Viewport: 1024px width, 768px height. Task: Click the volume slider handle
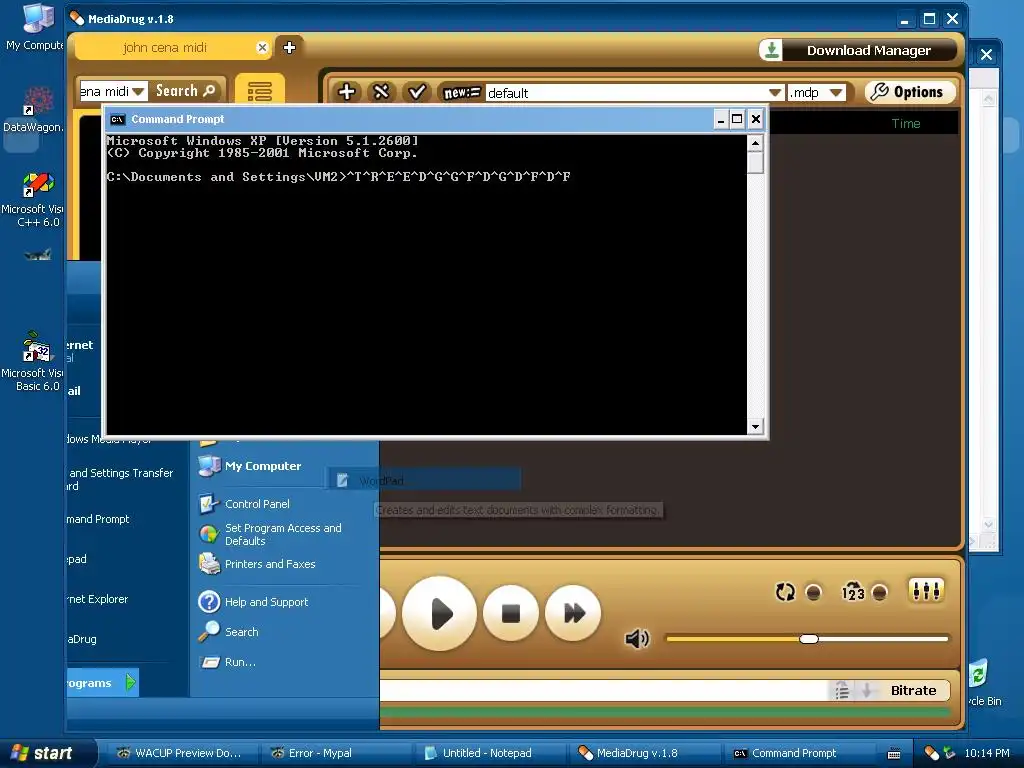point(808,639)
